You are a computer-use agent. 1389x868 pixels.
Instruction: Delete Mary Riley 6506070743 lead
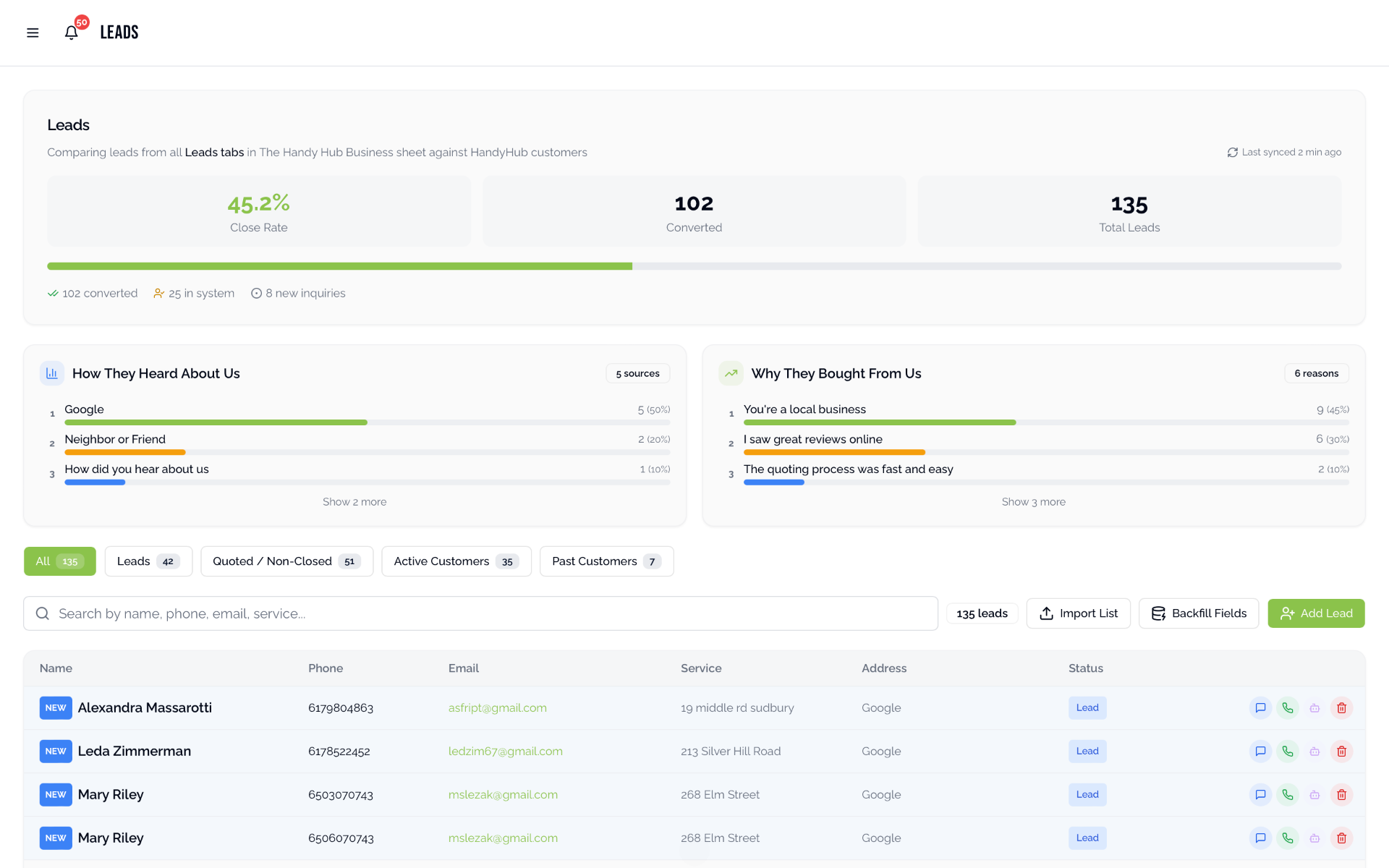tap(1341, 838)
